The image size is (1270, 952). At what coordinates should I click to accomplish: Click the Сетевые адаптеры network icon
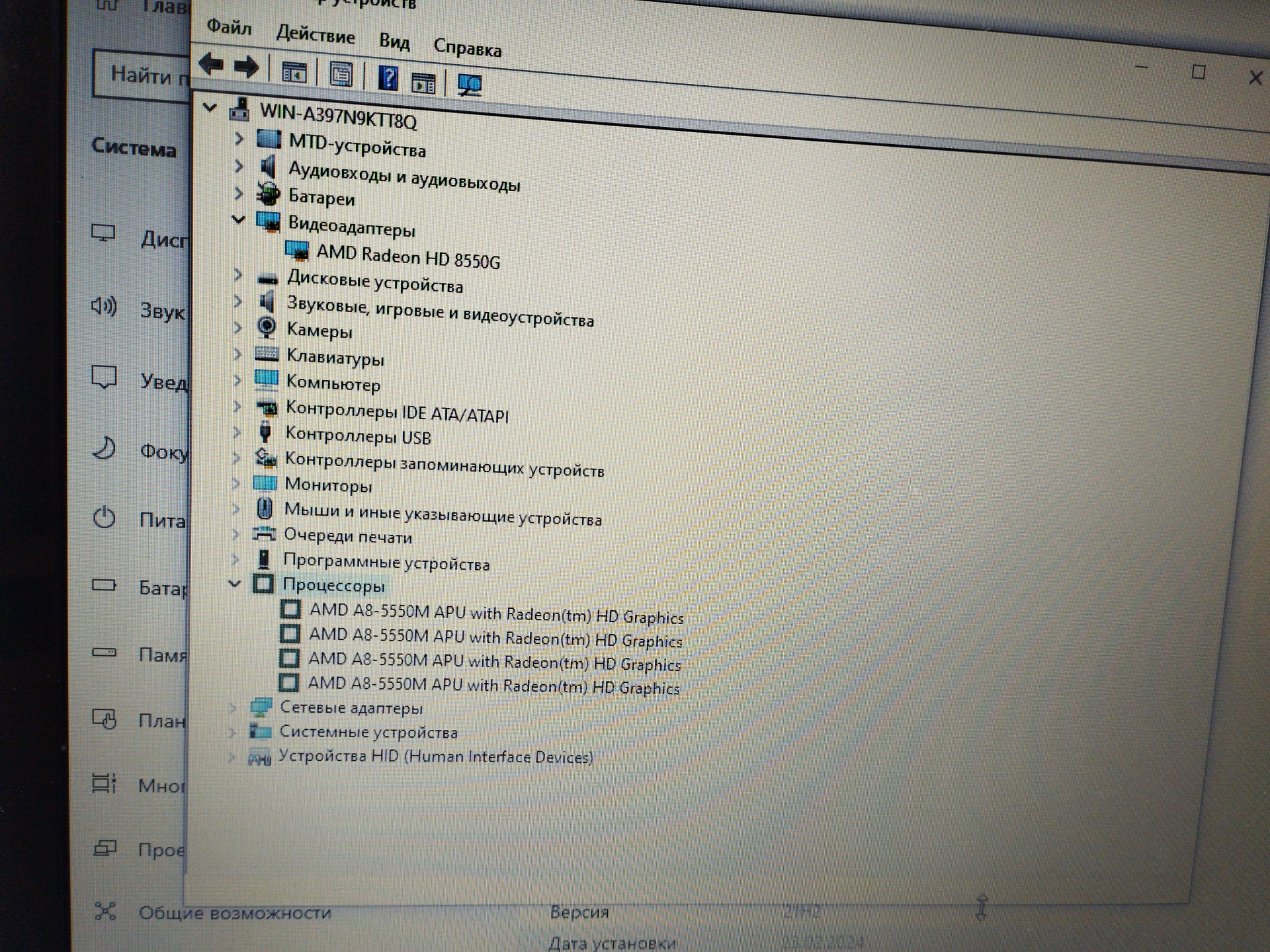pyautogui.click(x=261, y=707)
